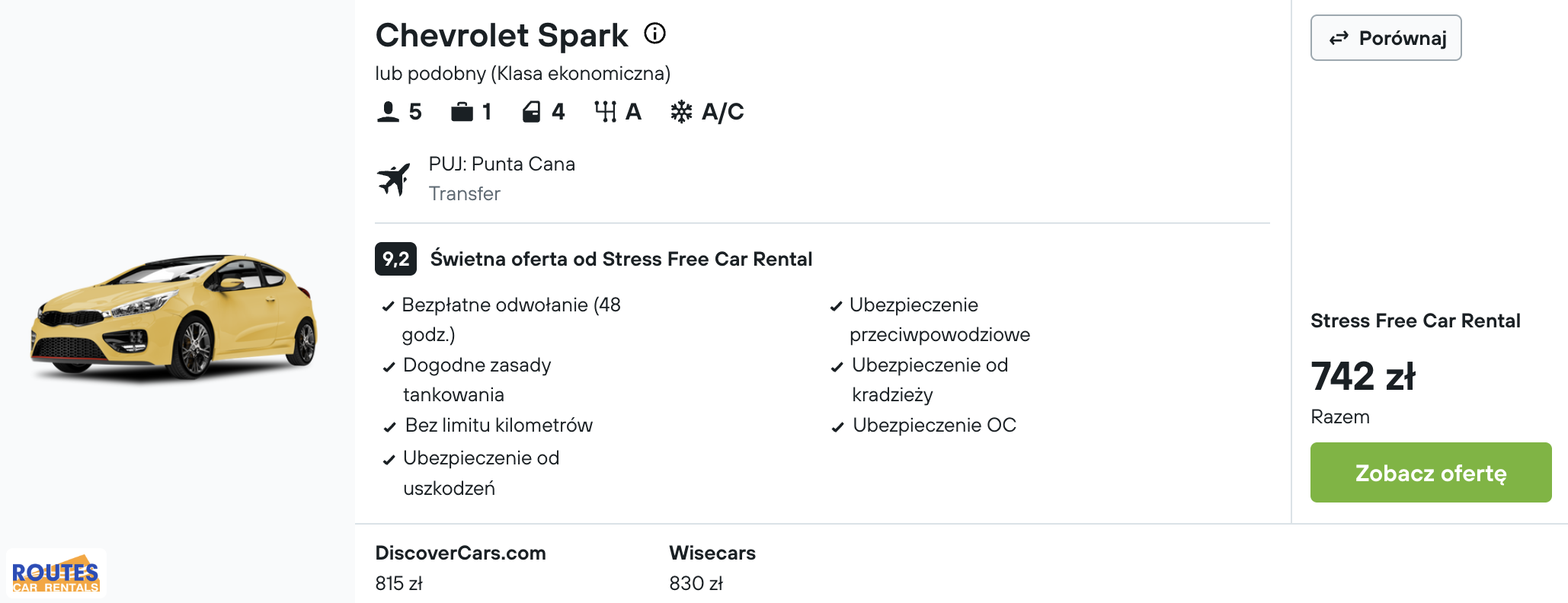The width and height of the screenshot is (1568, 603).
Task: Click the luggage bag icon
Action: coord(462,112)
